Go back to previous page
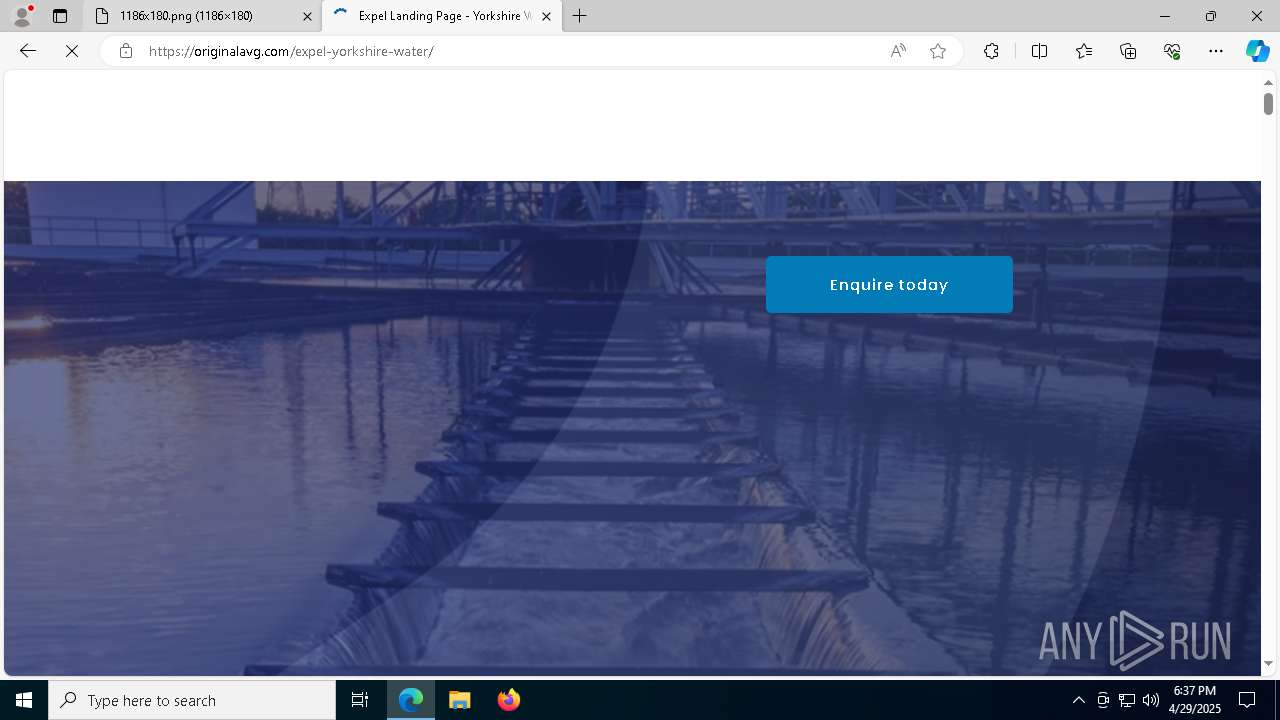This screenshot has width=1280, height=720. (x=28, y=51)
